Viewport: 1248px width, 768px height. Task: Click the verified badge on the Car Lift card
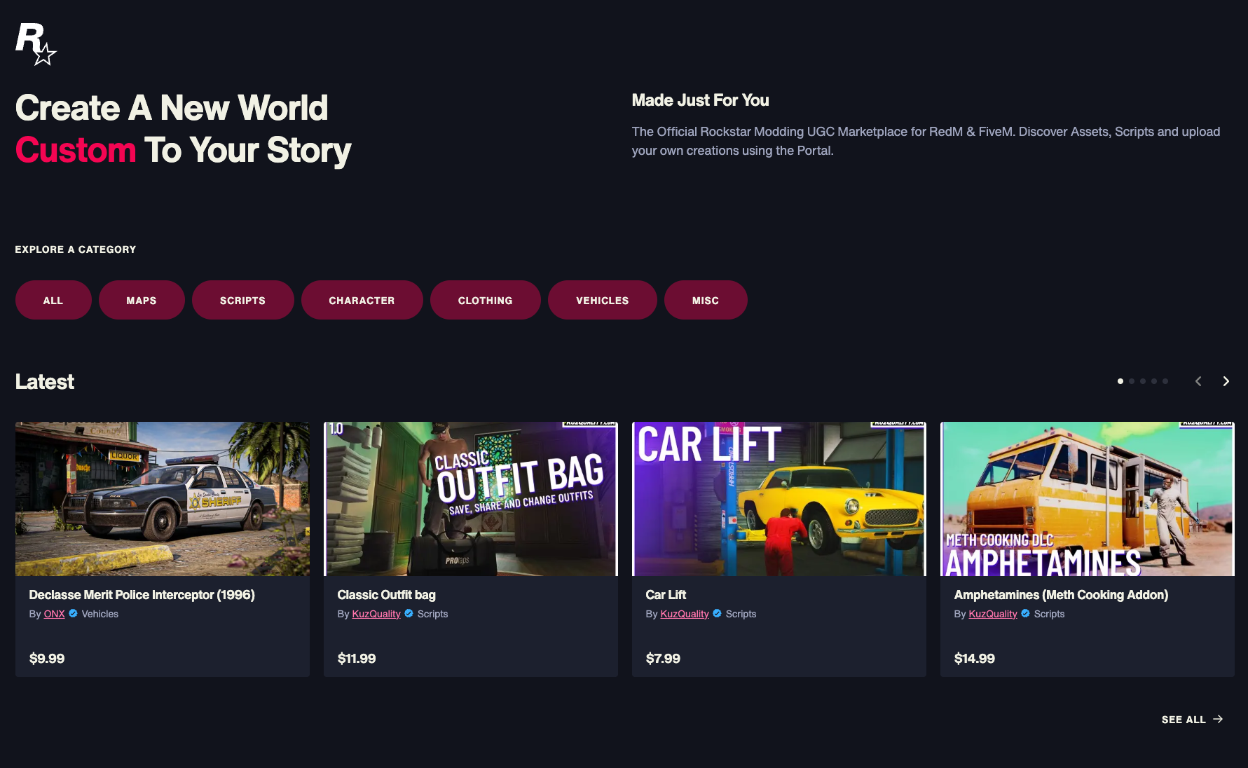[715, 614]
